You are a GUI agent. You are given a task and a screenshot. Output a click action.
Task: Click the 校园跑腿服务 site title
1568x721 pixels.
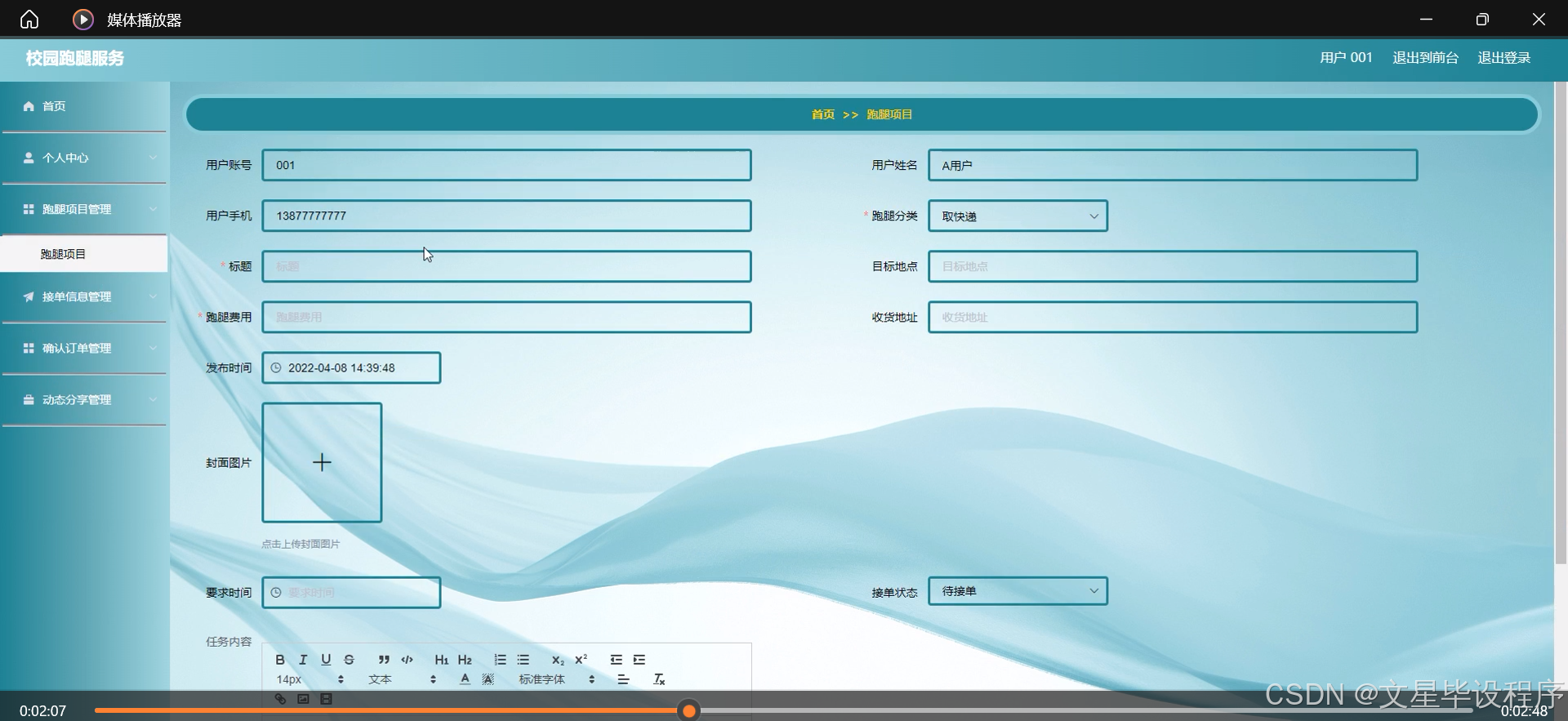coord(74,58)
